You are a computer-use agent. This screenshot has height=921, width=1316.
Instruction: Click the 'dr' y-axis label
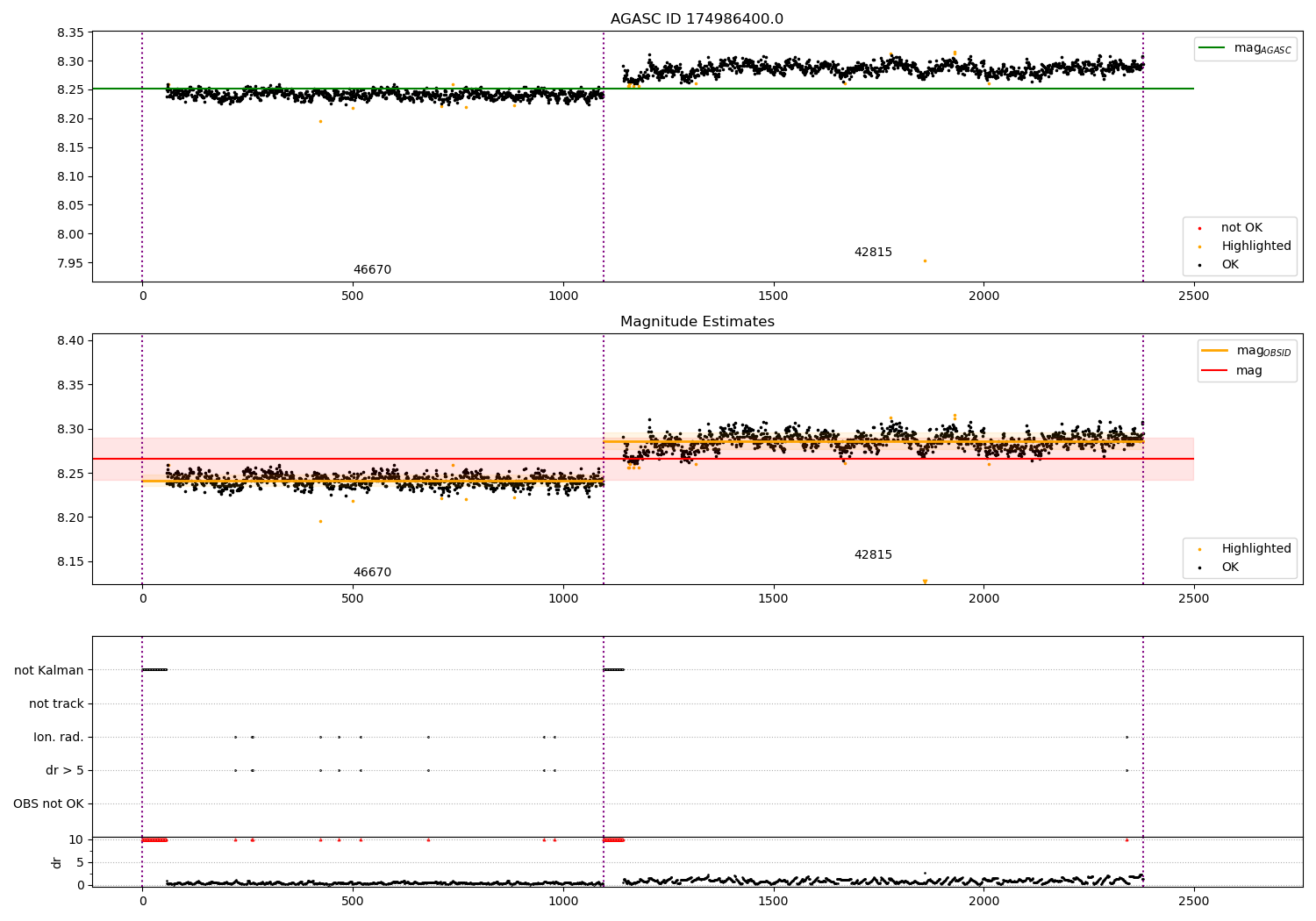pyautogui.click(x=57, y=862)
